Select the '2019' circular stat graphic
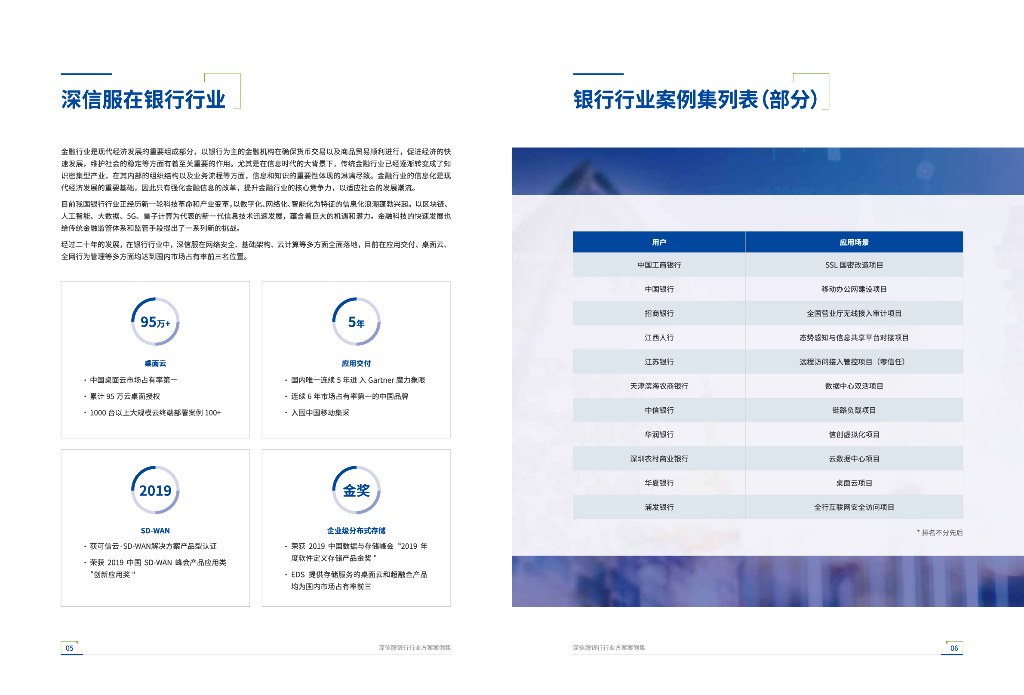 click(x=155, y=491)
